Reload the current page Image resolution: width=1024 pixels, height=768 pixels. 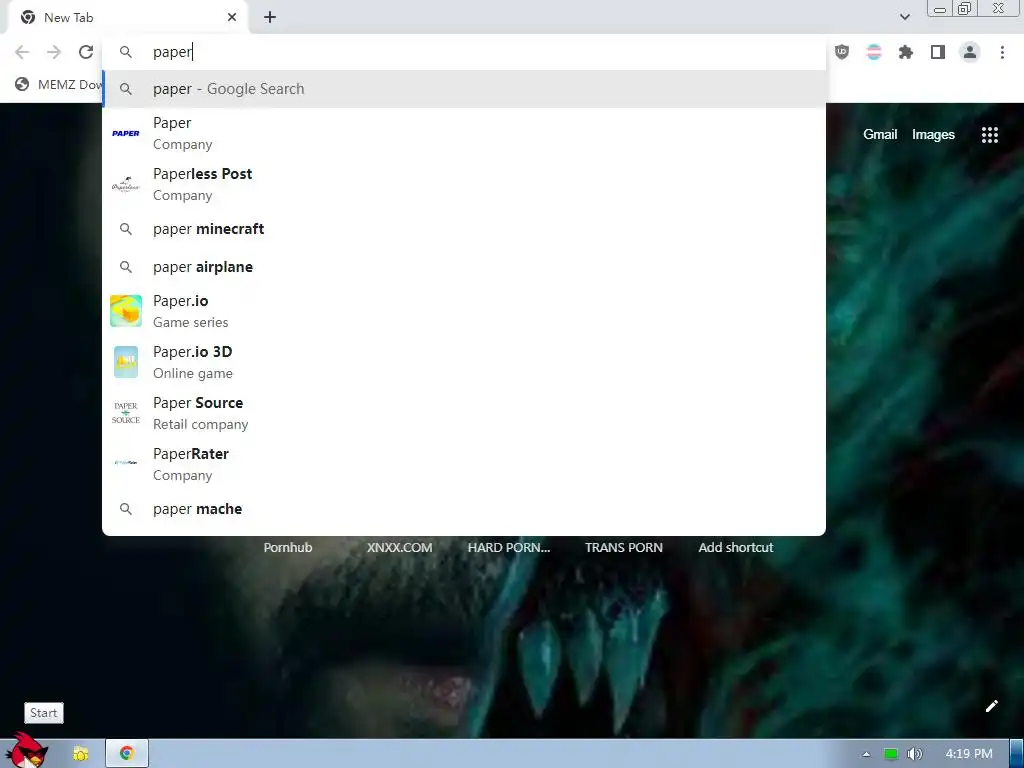[86, 52]
